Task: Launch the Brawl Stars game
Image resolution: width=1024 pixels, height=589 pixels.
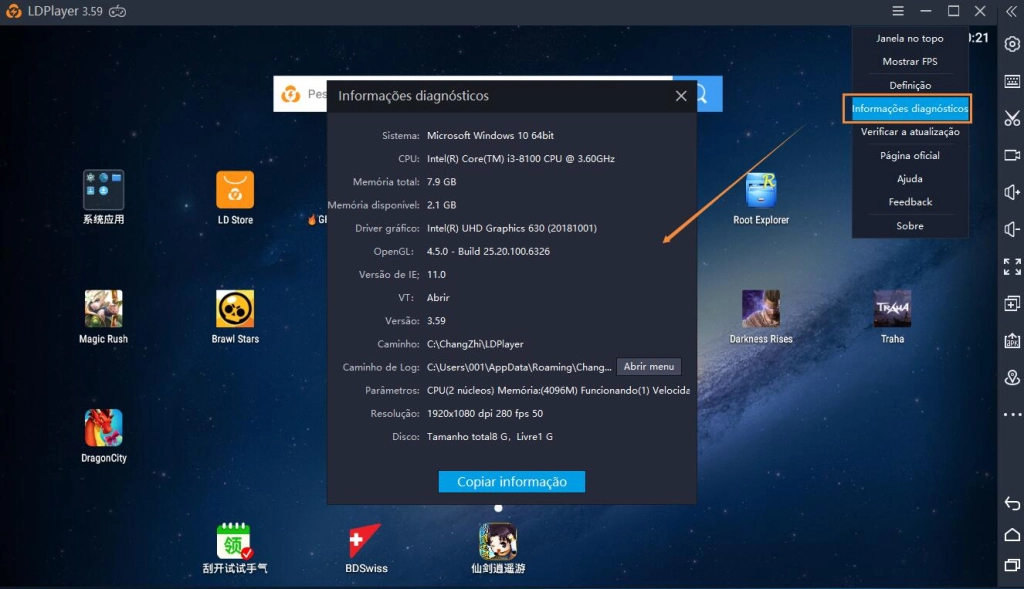Action: (235, 317)
